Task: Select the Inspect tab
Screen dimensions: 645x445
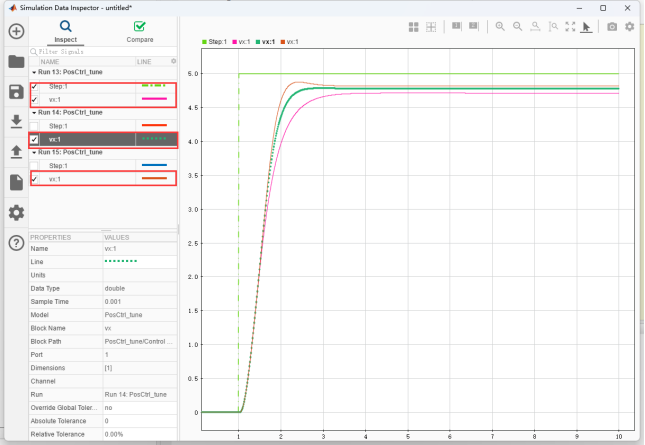Action: 65,32
